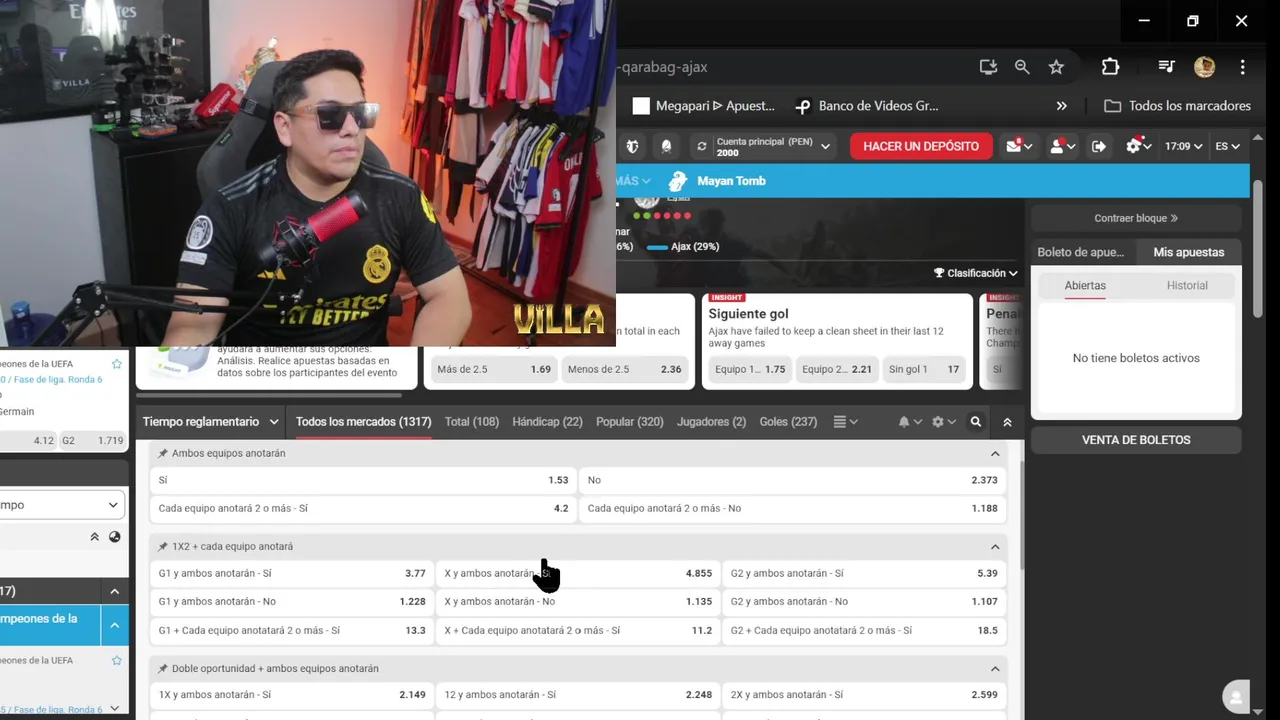Click the VENTA DE BOLETOS button
Screen dimensions: 1280x720
coord(1136,440)
